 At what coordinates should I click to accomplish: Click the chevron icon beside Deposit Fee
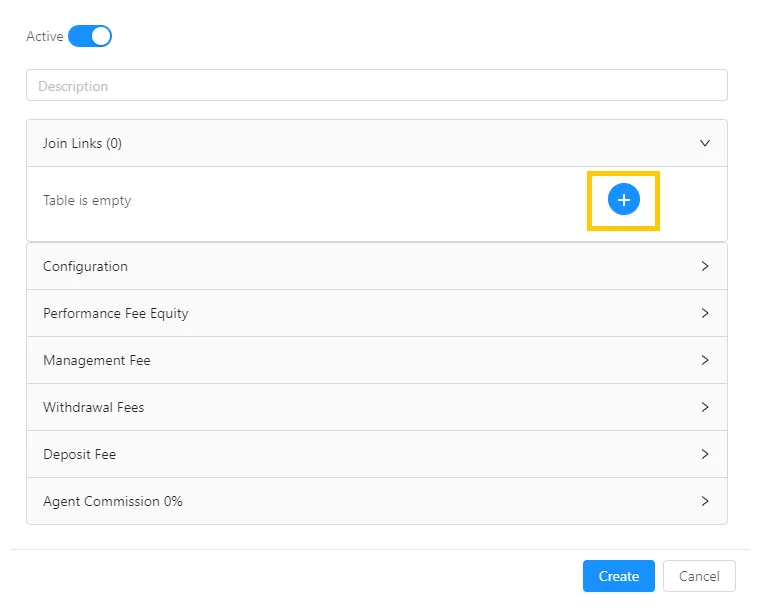(x=705, y=454)
